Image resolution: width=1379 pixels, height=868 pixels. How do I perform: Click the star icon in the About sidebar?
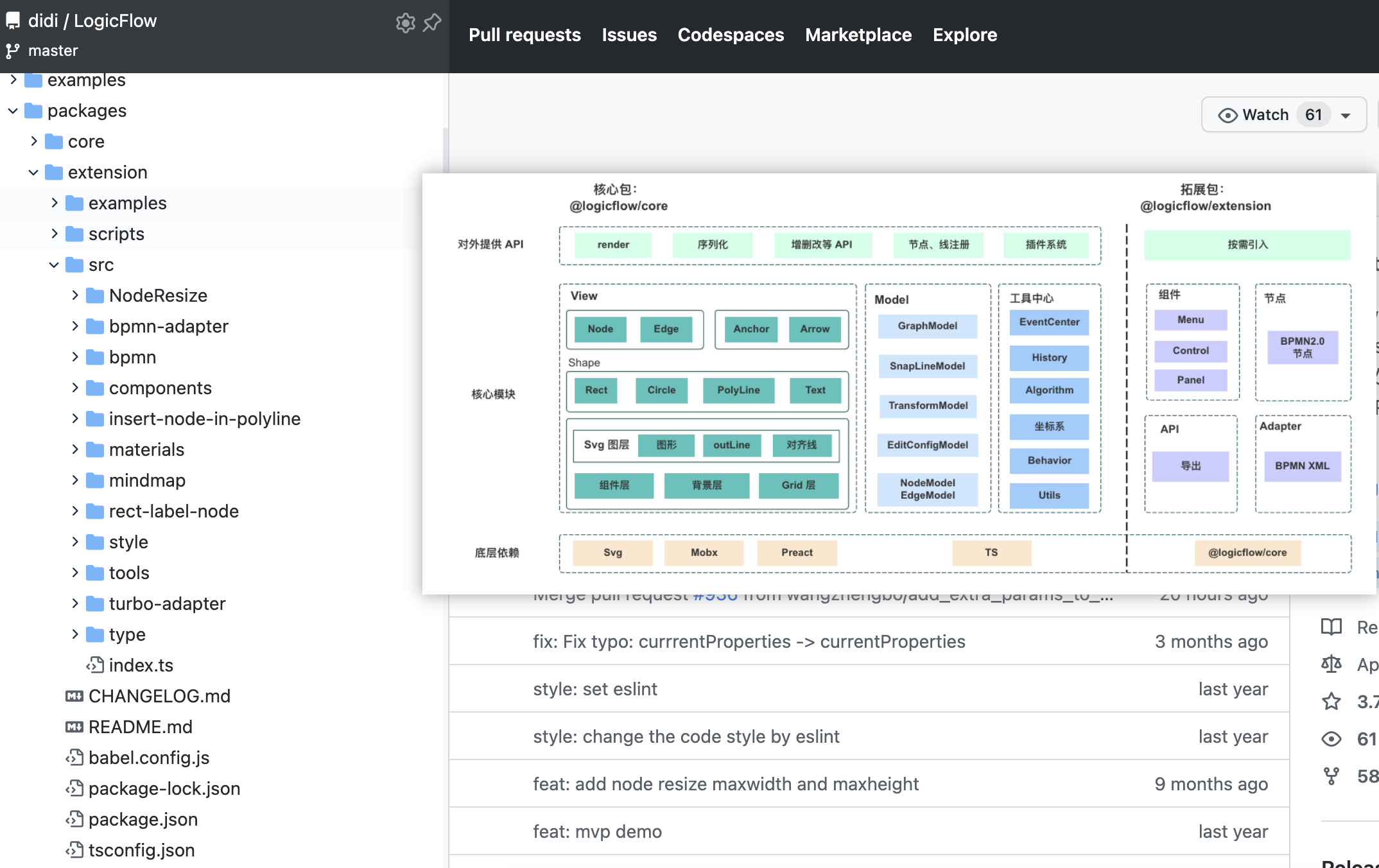[1331, 701]
